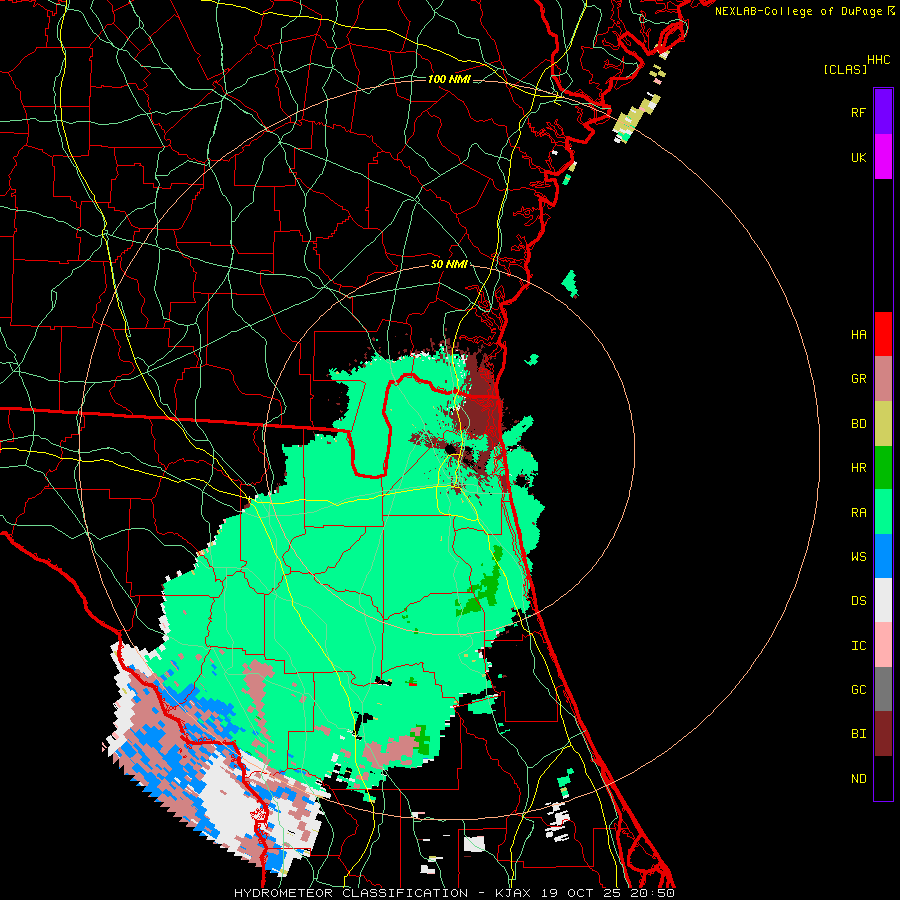Click the RF purple legend swatch
The height and width of the screenshot is (900, 900).
coord(883,112)
